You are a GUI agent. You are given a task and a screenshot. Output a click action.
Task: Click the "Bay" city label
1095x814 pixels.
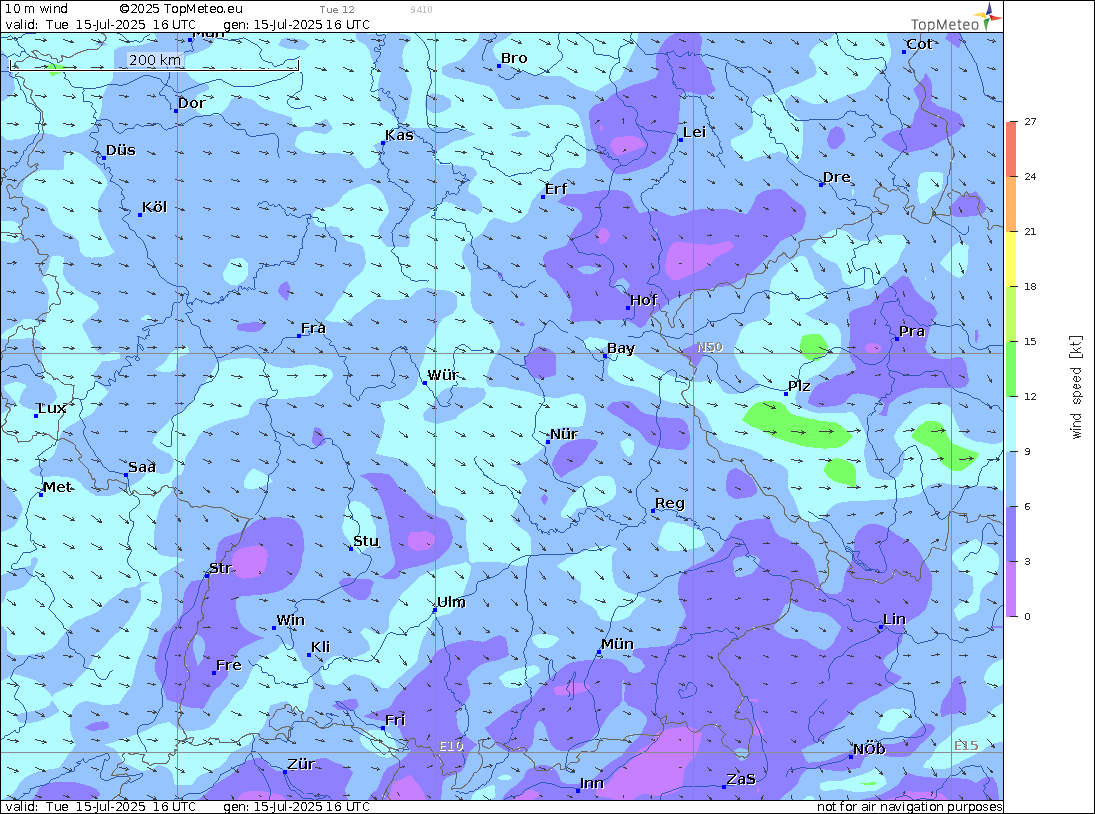tap(621, 348)
